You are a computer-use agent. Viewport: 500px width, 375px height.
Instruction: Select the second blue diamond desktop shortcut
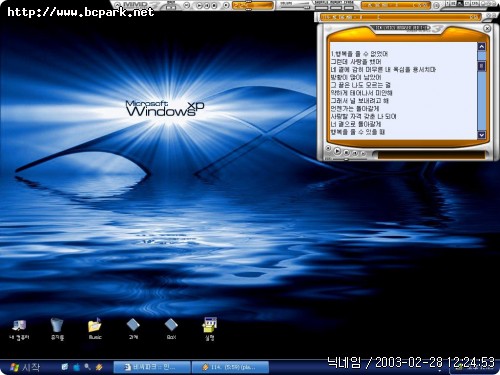171,329
